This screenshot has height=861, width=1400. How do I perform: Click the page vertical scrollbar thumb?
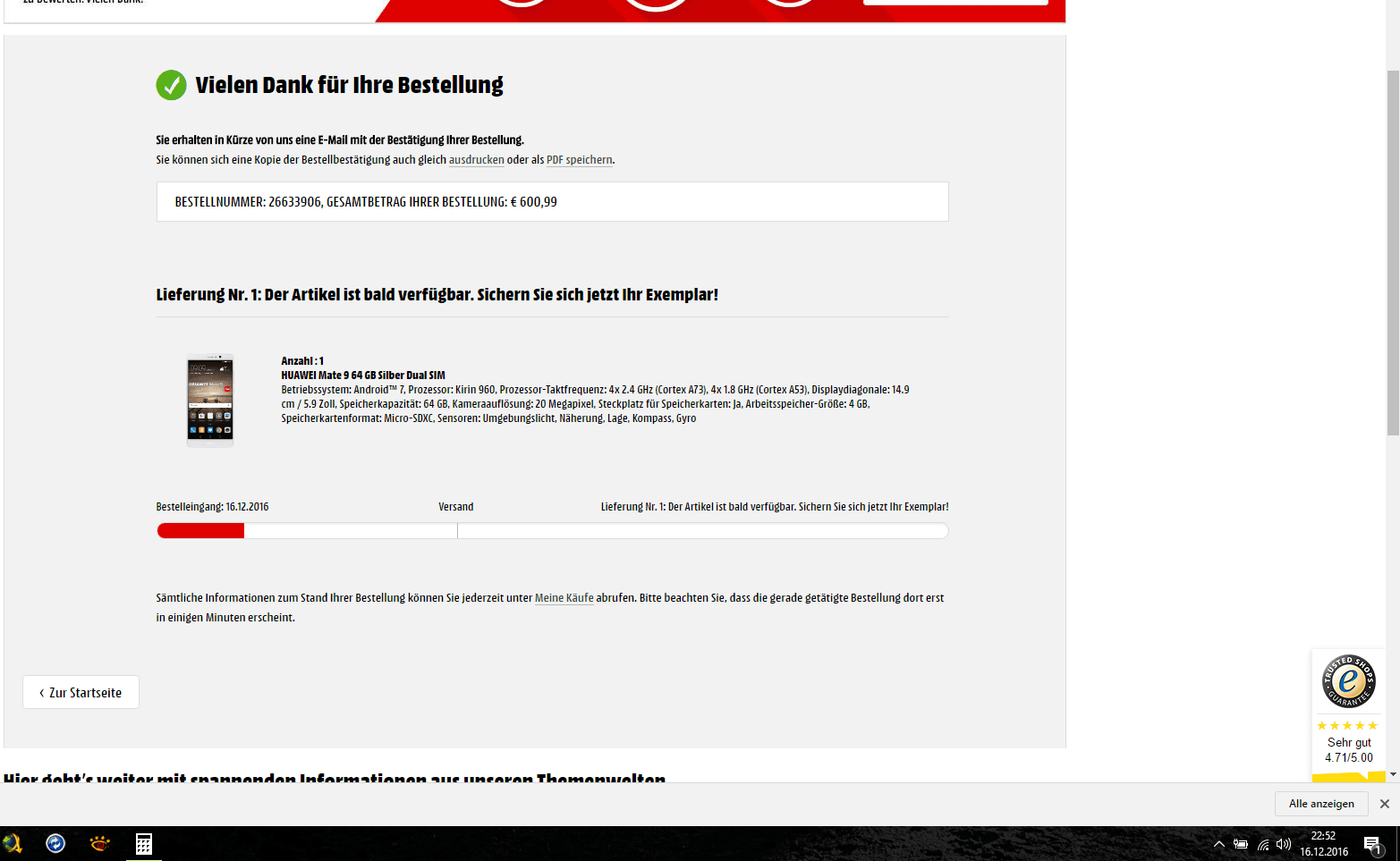[1393, 253]
